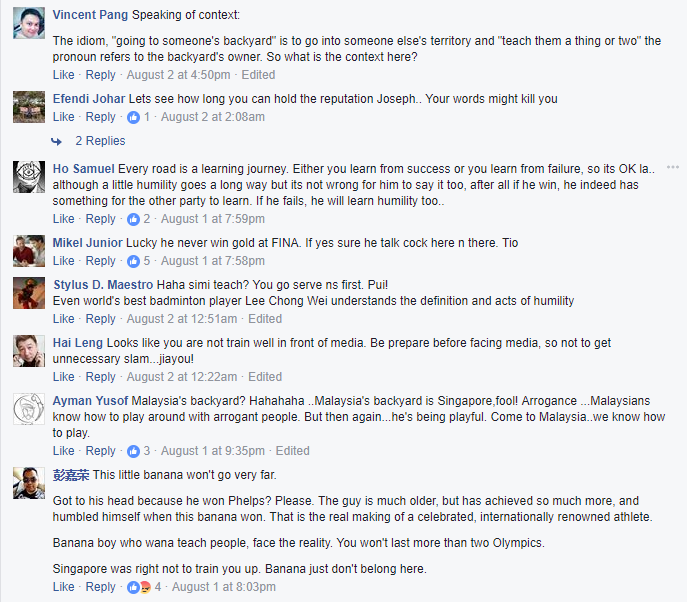Expand the 2 Replies thread

click(x=100, y=141)
